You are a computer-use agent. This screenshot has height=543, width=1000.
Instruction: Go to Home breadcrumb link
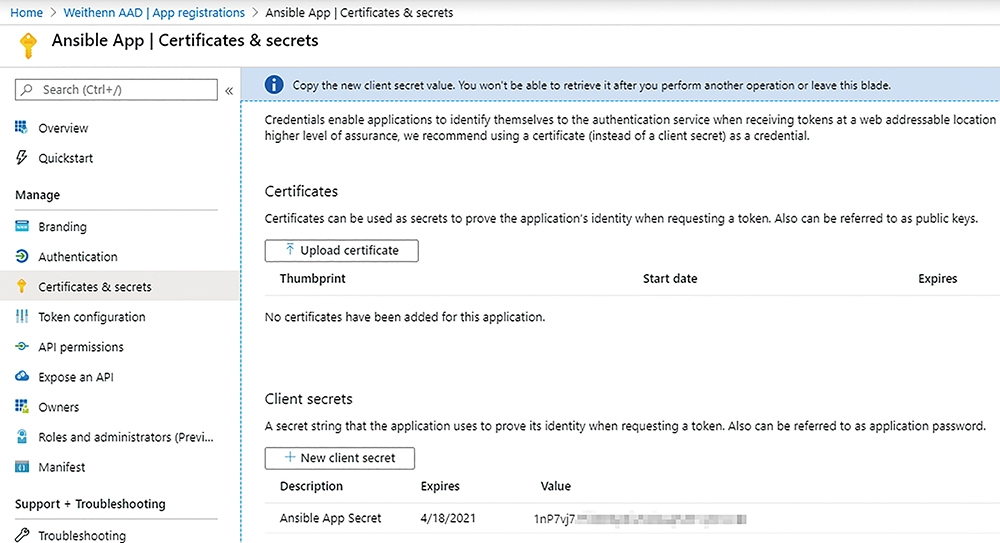click(26, 12)
